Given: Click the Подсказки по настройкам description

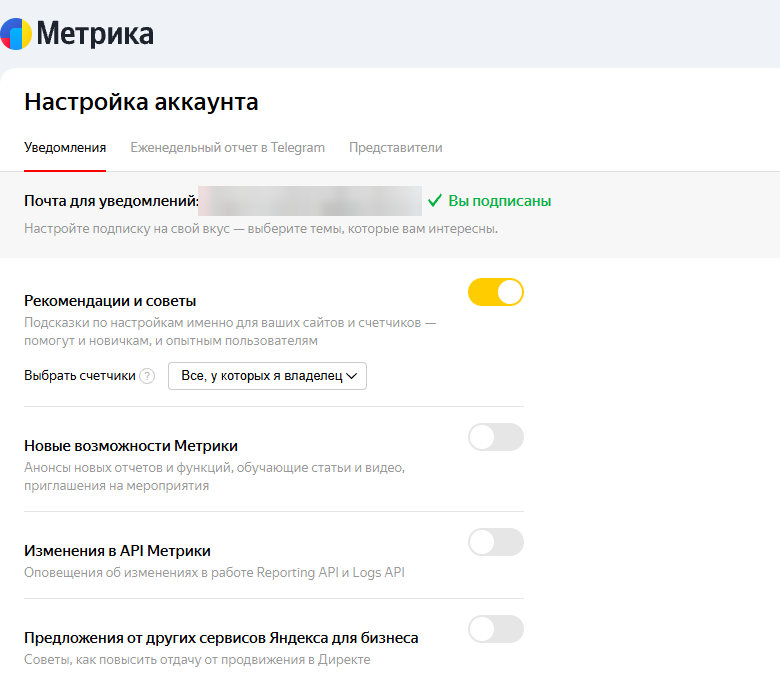Looking at the screenshot, I should [x=230, y=332].
